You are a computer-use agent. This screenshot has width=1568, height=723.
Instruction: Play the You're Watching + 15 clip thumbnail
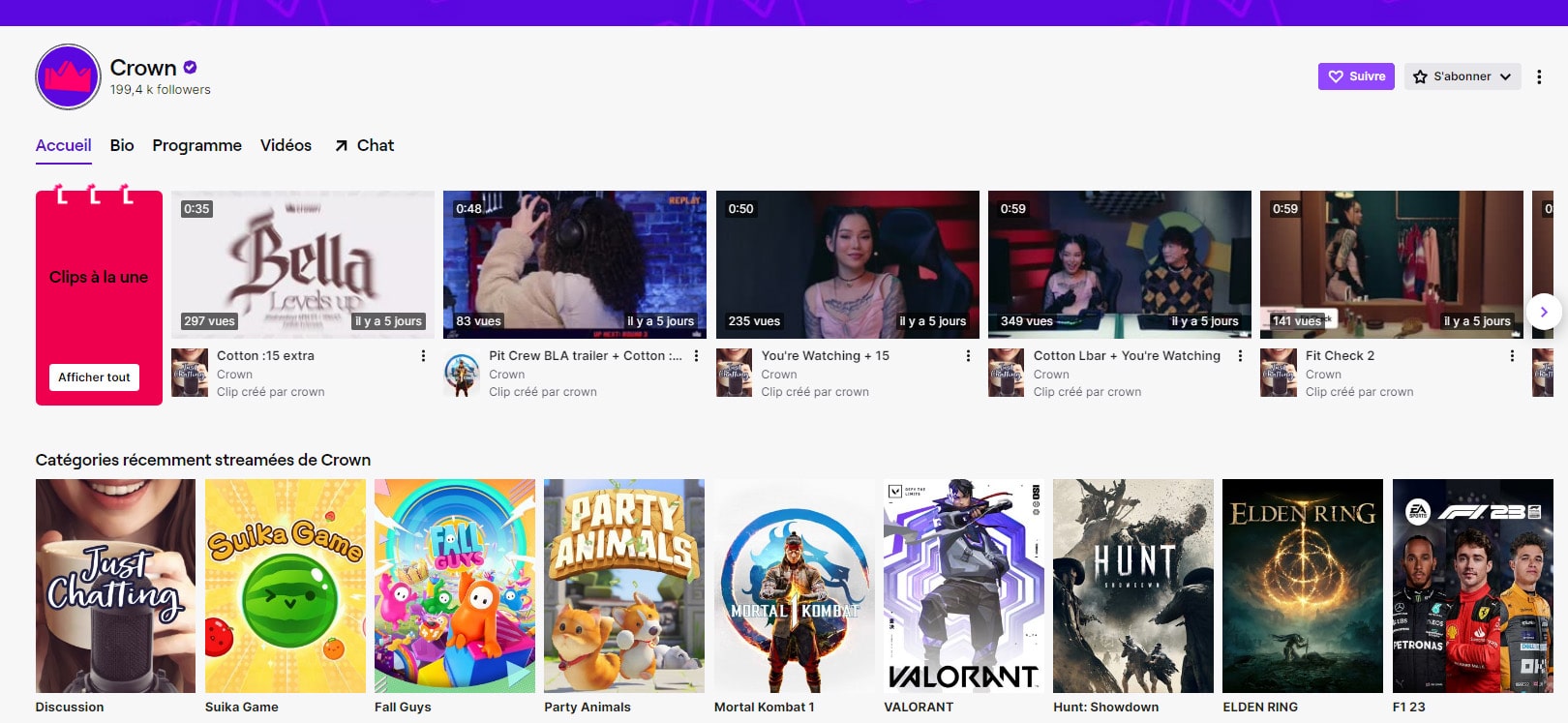click(x=847, y=264)
